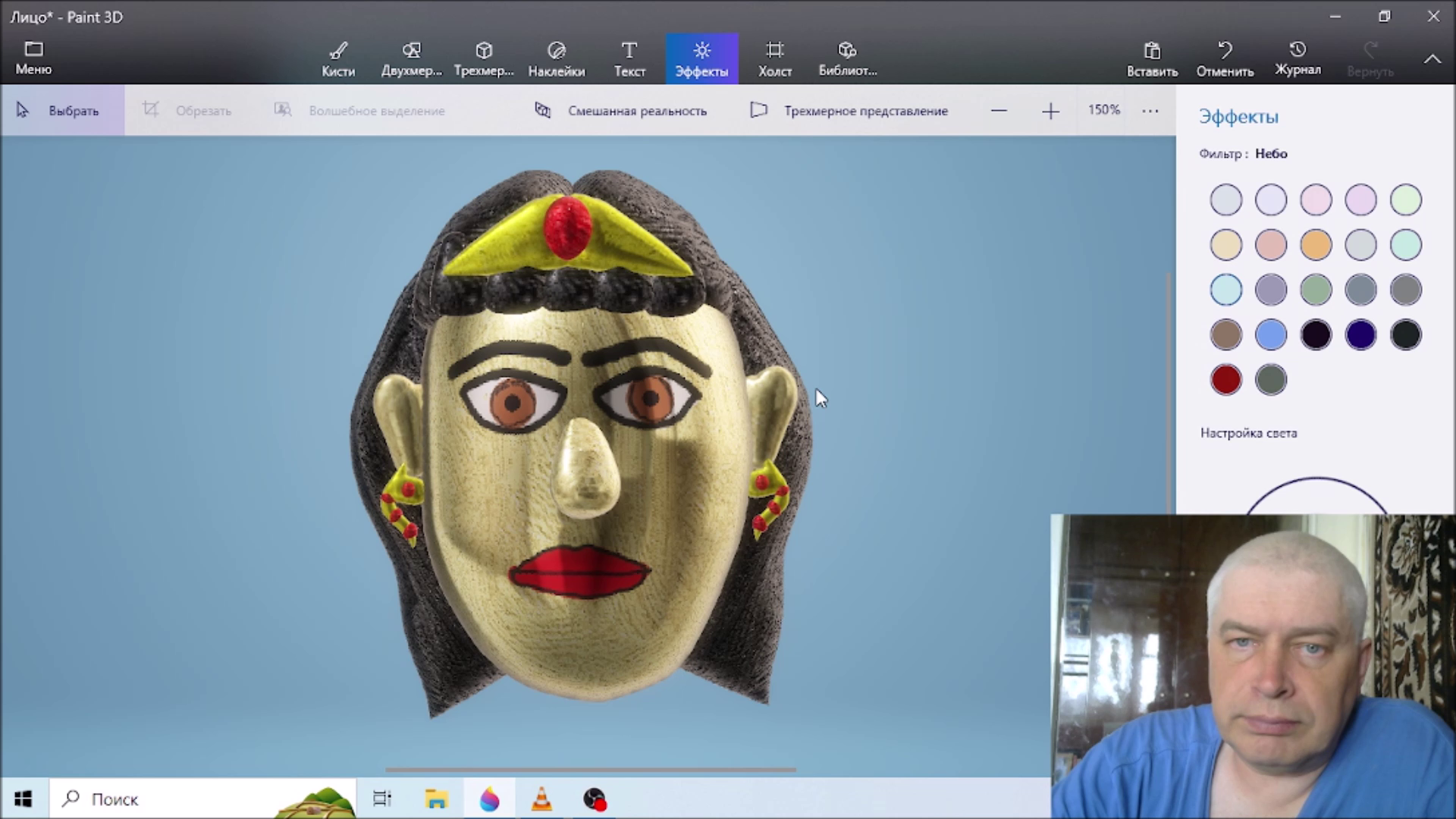Open the History (Журнал) panel

click(1298, 59)
